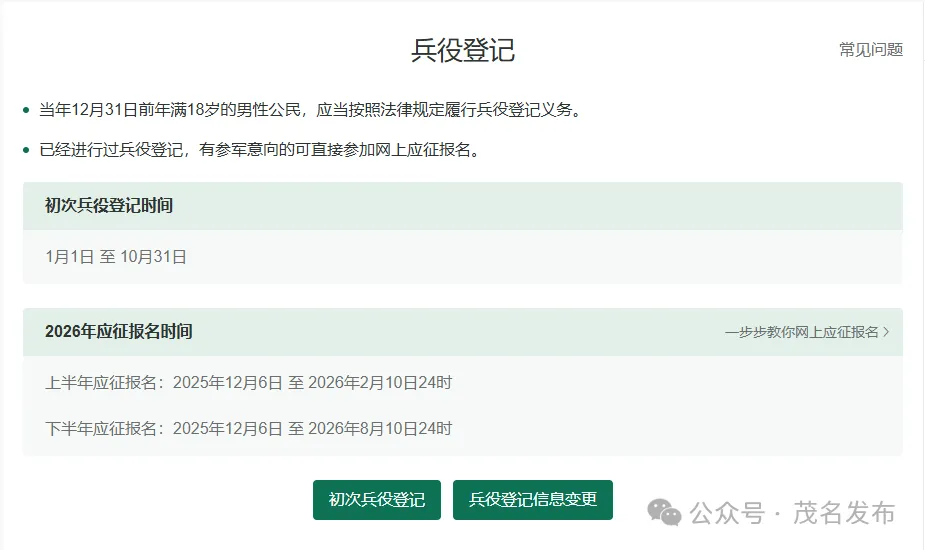Select the 兵役登记 page title
Image resolution: width=925 pixels, height=550 pixels.
coord(463,50)
